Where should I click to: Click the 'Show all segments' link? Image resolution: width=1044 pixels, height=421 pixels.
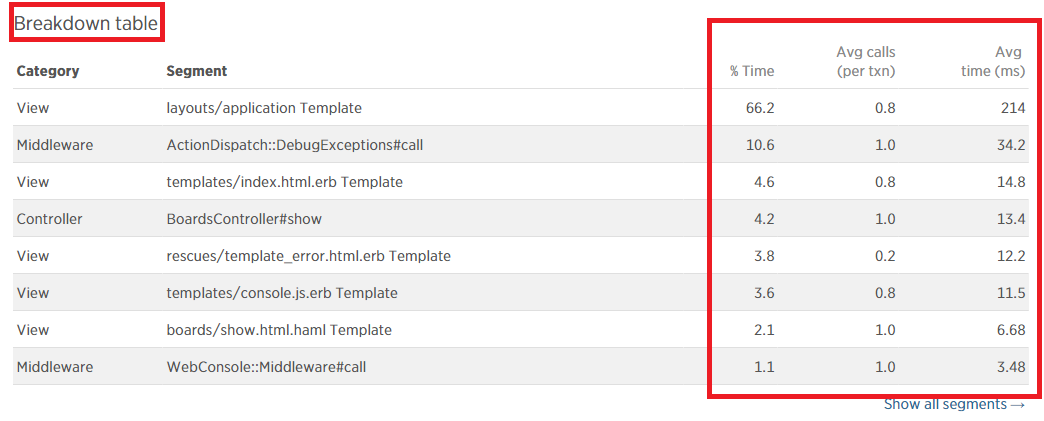coord(954,405)
